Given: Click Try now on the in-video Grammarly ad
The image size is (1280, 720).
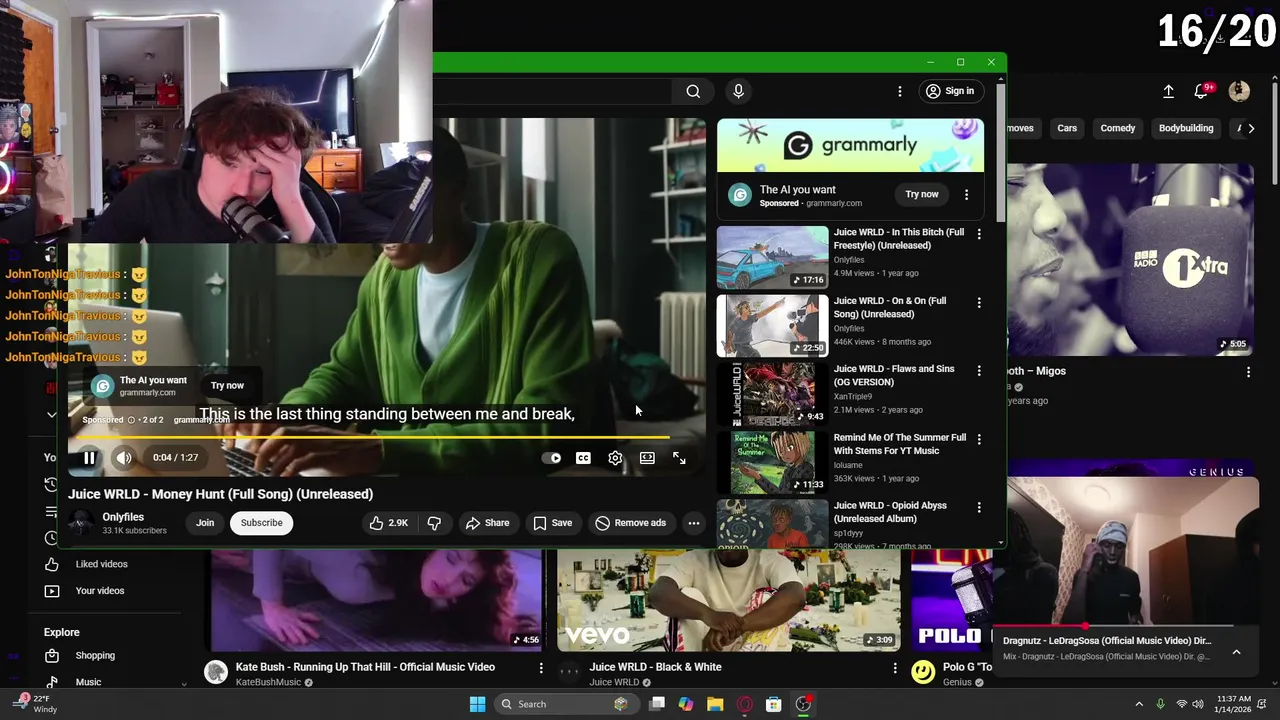Looking at the screenshot, I should tap(227, 385).
